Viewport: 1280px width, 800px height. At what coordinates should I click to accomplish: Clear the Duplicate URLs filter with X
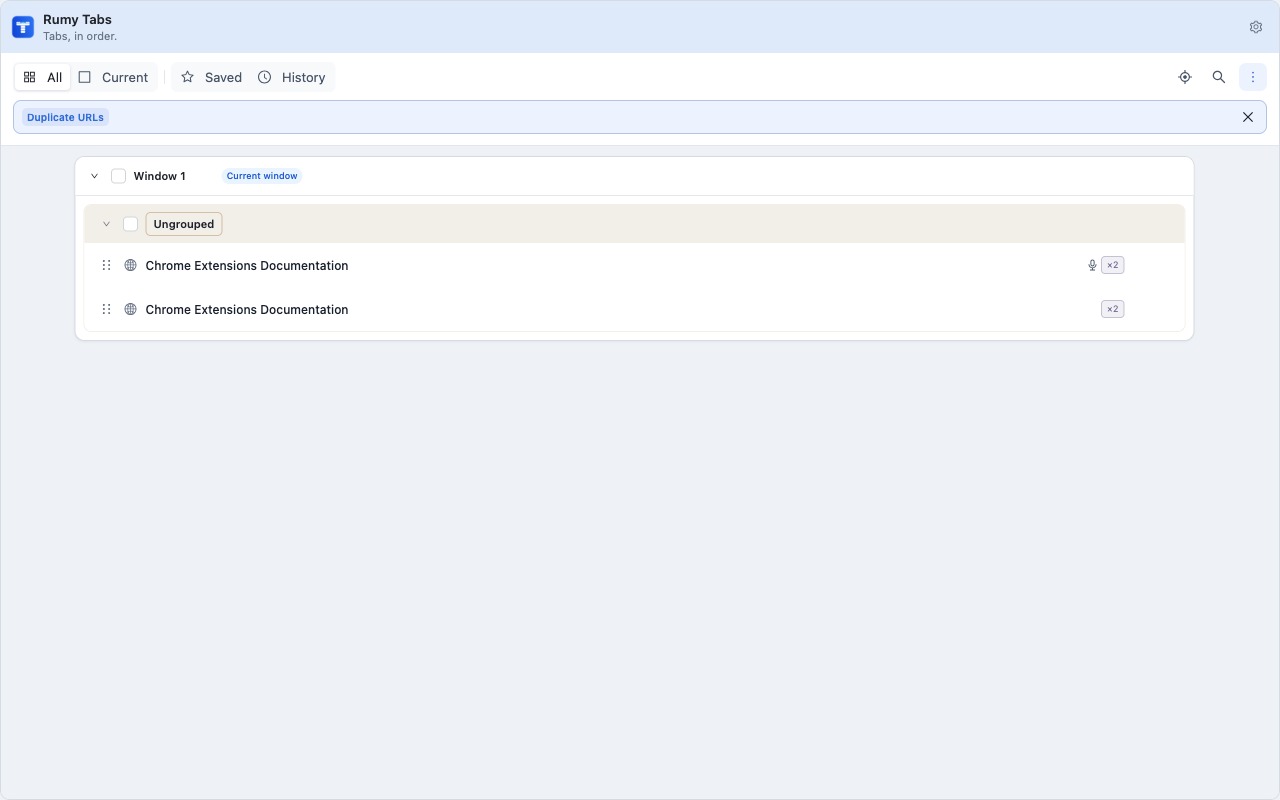click(x=1248, y=117)
